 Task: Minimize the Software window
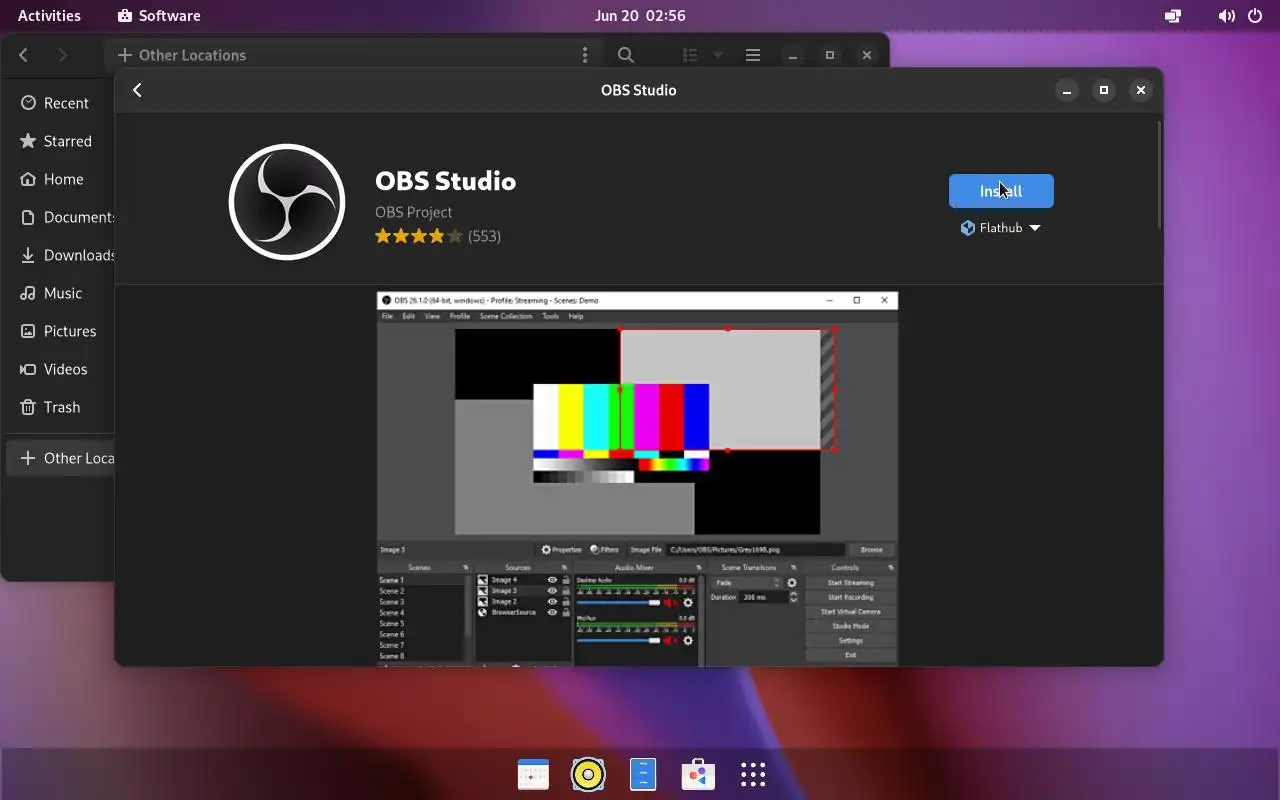[1067, 90]
